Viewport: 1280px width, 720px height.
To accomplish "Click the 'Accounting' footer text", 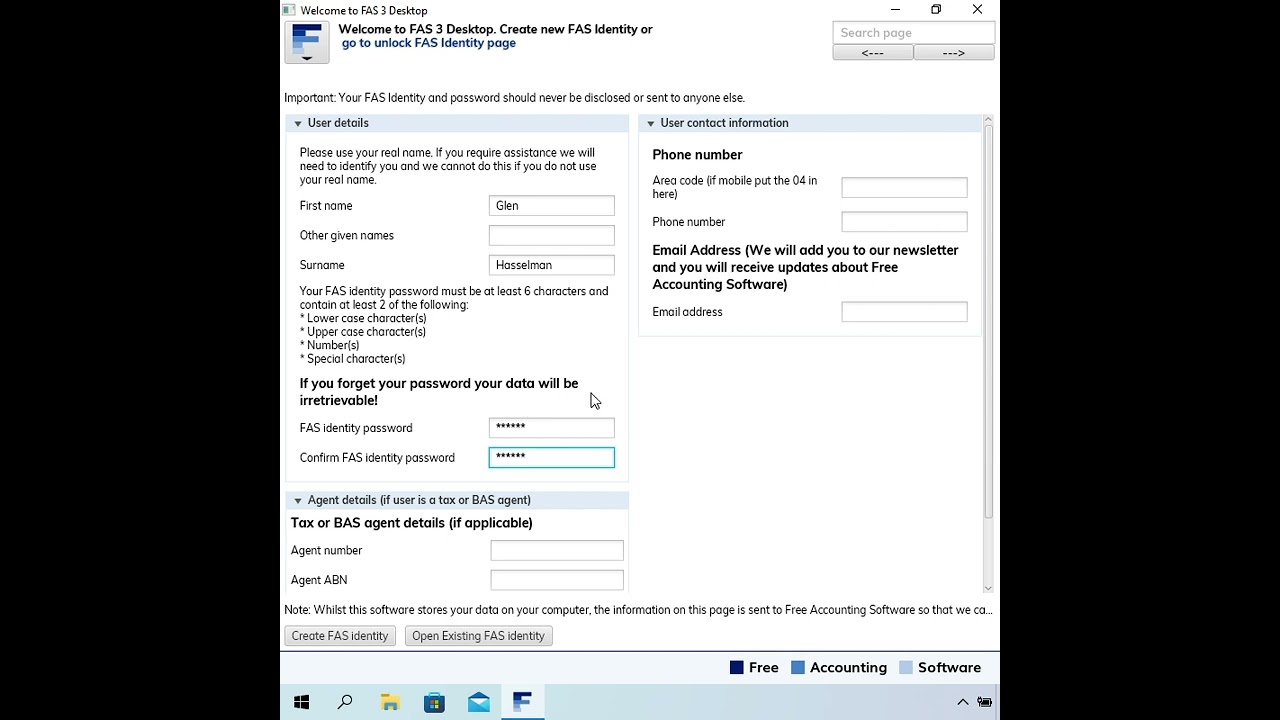I will click(848, 668).
